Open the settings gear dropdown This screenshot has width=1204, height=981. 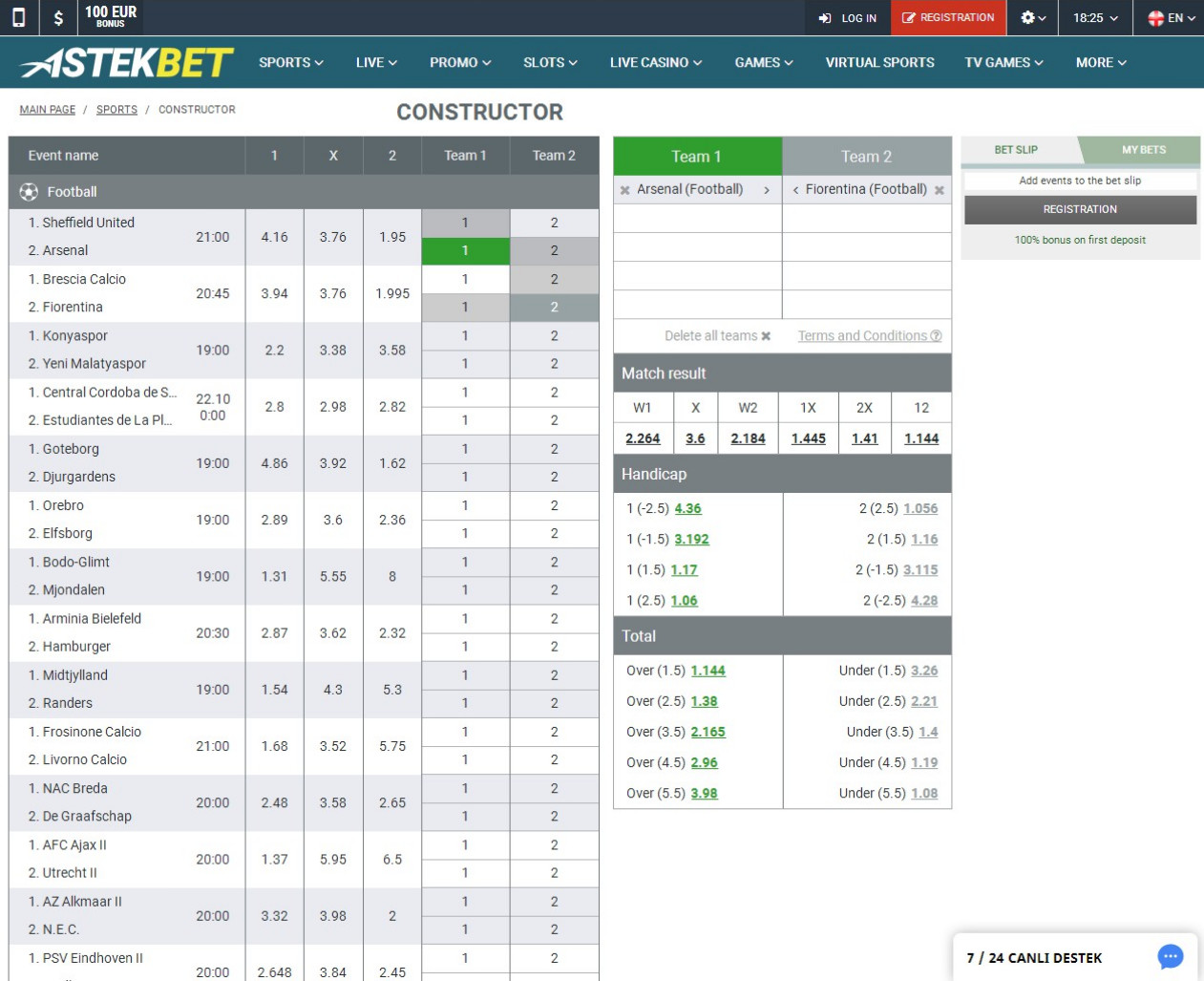coord(1033,17)
